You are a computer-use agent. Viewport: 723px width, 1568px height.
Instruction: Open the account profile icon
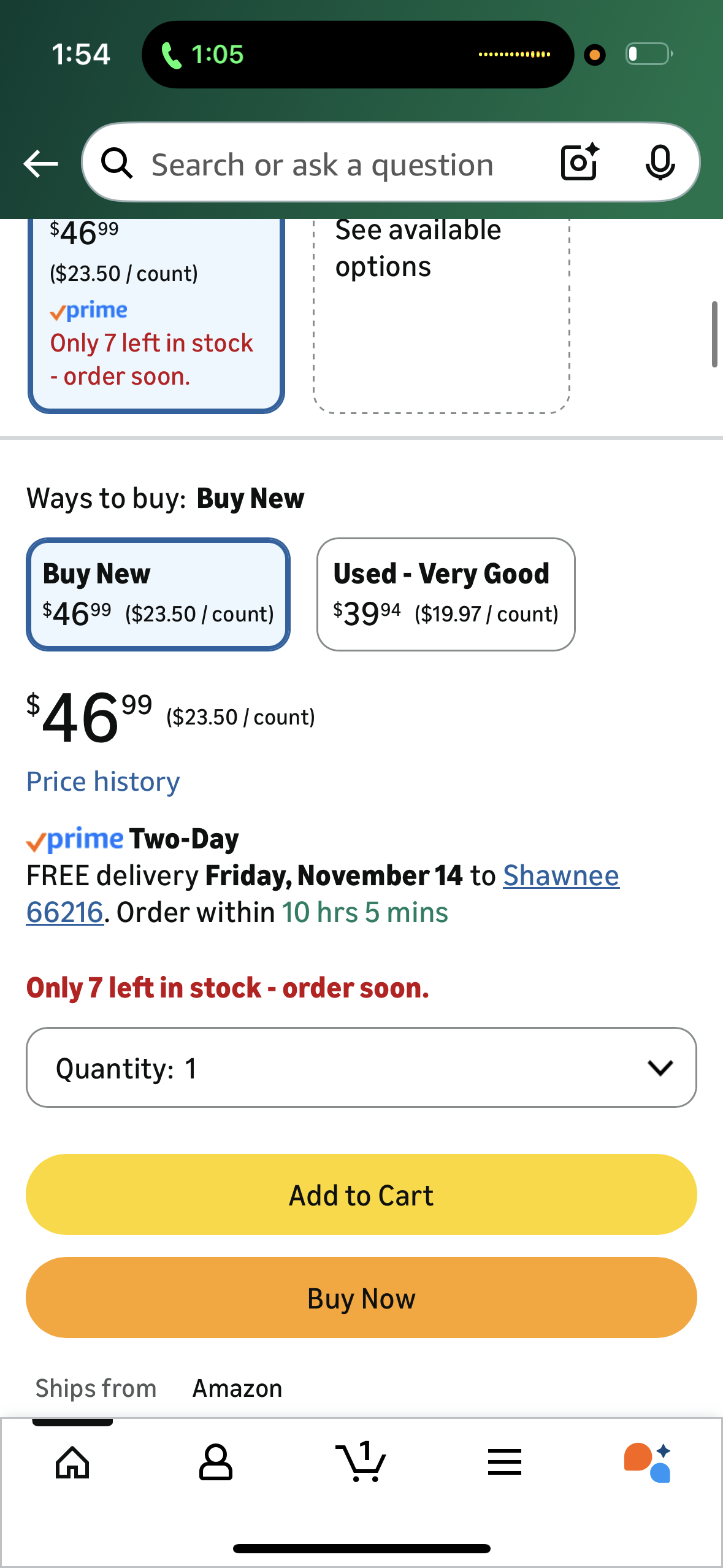coord(216,1462)
